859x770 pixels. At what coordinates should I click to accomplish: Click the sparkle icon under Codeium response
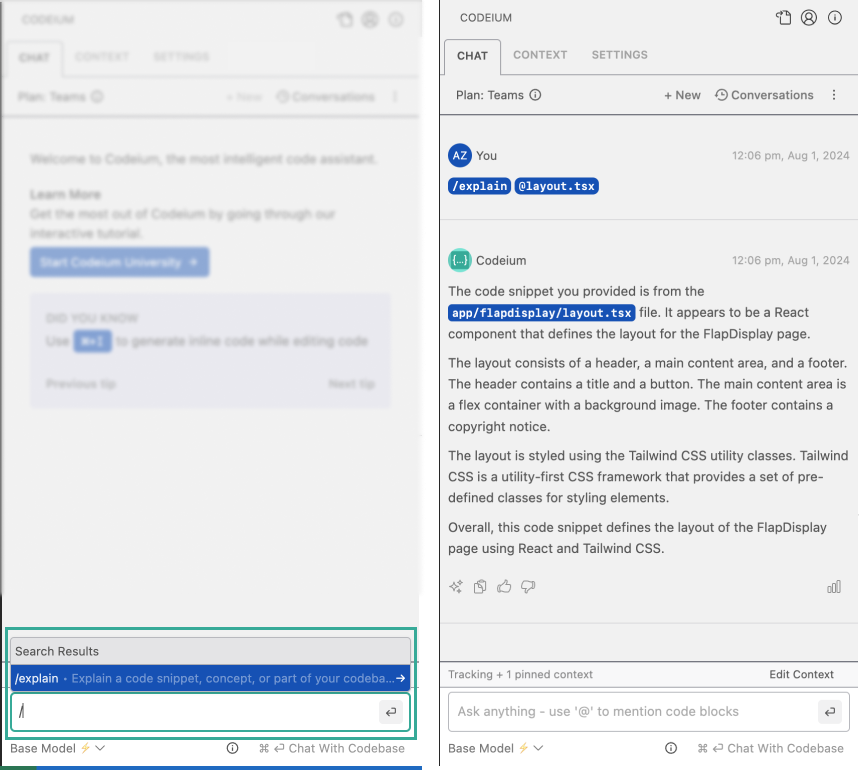(x=456, y=587)
